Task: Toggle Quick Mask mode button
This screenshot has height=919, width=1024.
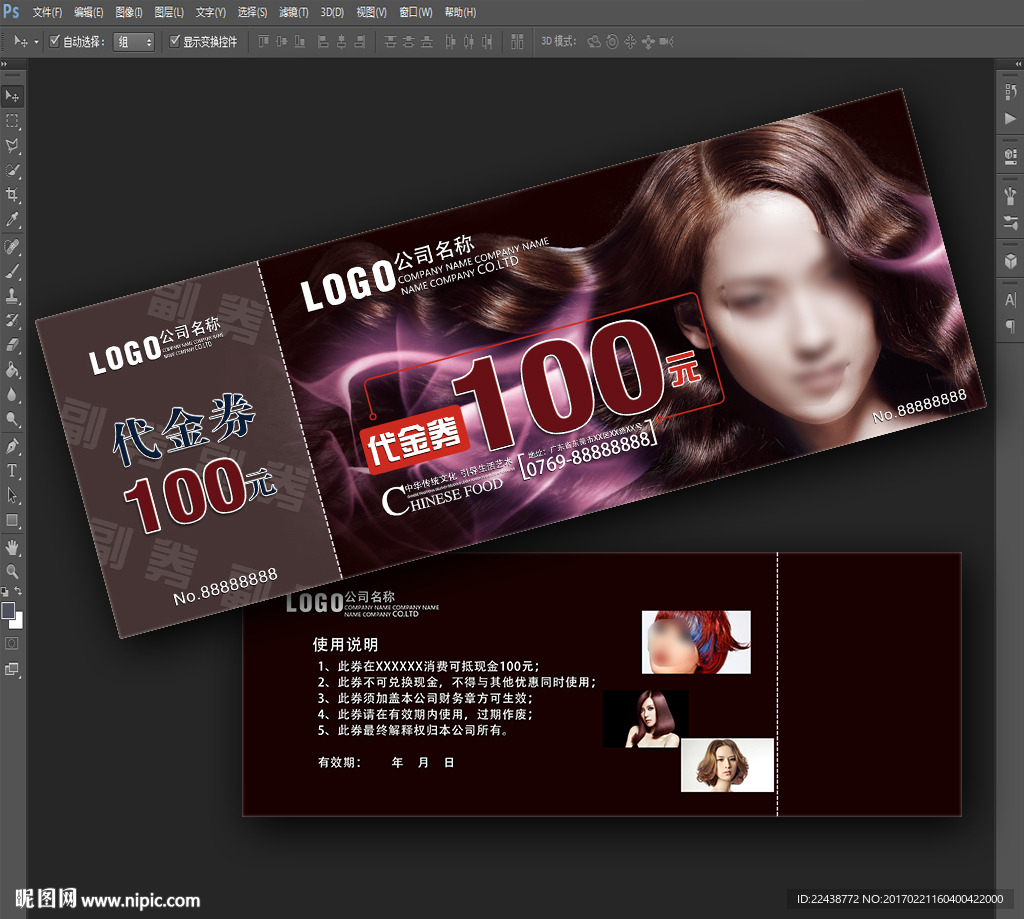Action: tap(12, 642)
